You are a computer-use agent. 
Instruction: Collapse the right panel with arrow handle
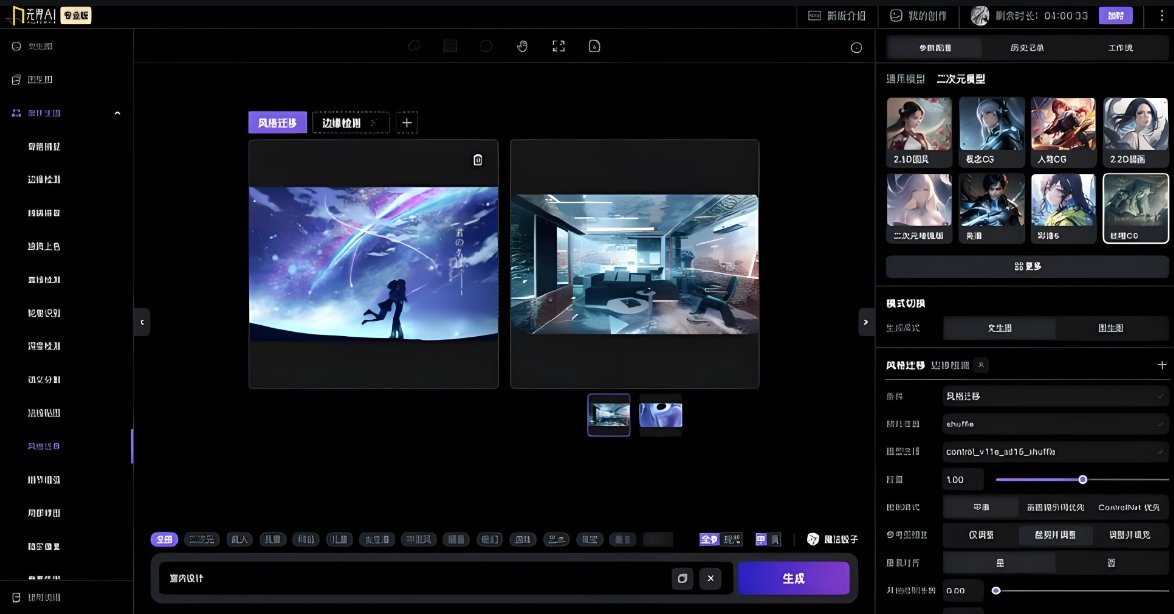pos(866,322)
